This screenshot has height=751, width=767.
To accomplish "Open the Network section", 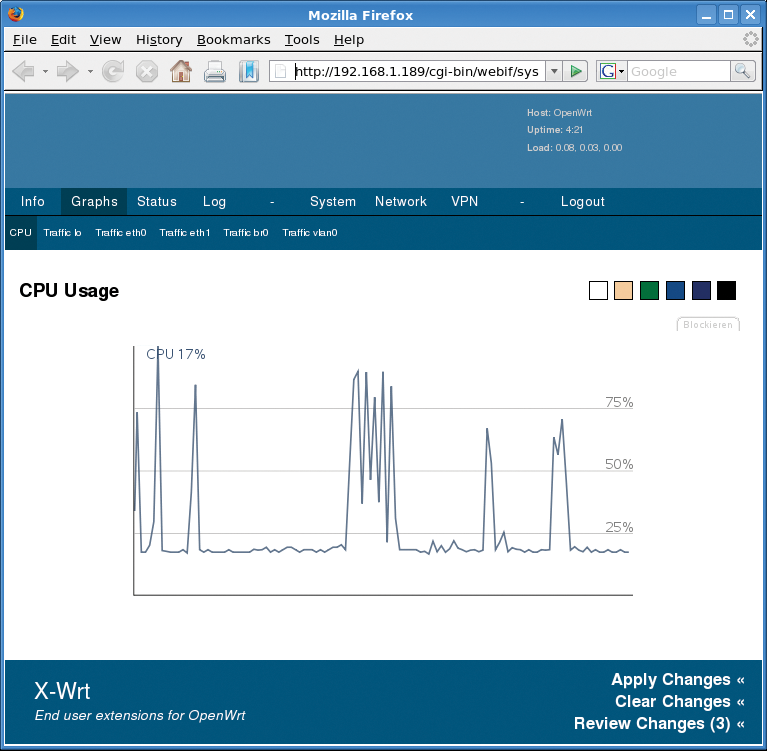I will coord(401,202).
